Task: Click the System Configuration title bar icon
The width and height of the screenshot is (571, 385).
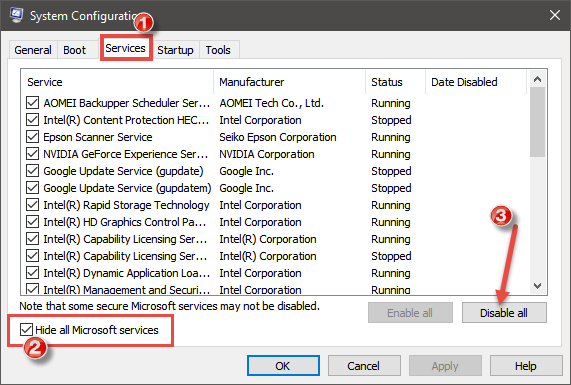Action: [17, 15]
